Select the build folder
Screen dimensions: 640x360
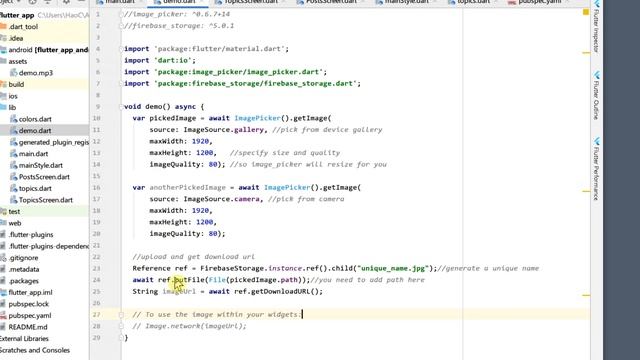coord(16,84)
